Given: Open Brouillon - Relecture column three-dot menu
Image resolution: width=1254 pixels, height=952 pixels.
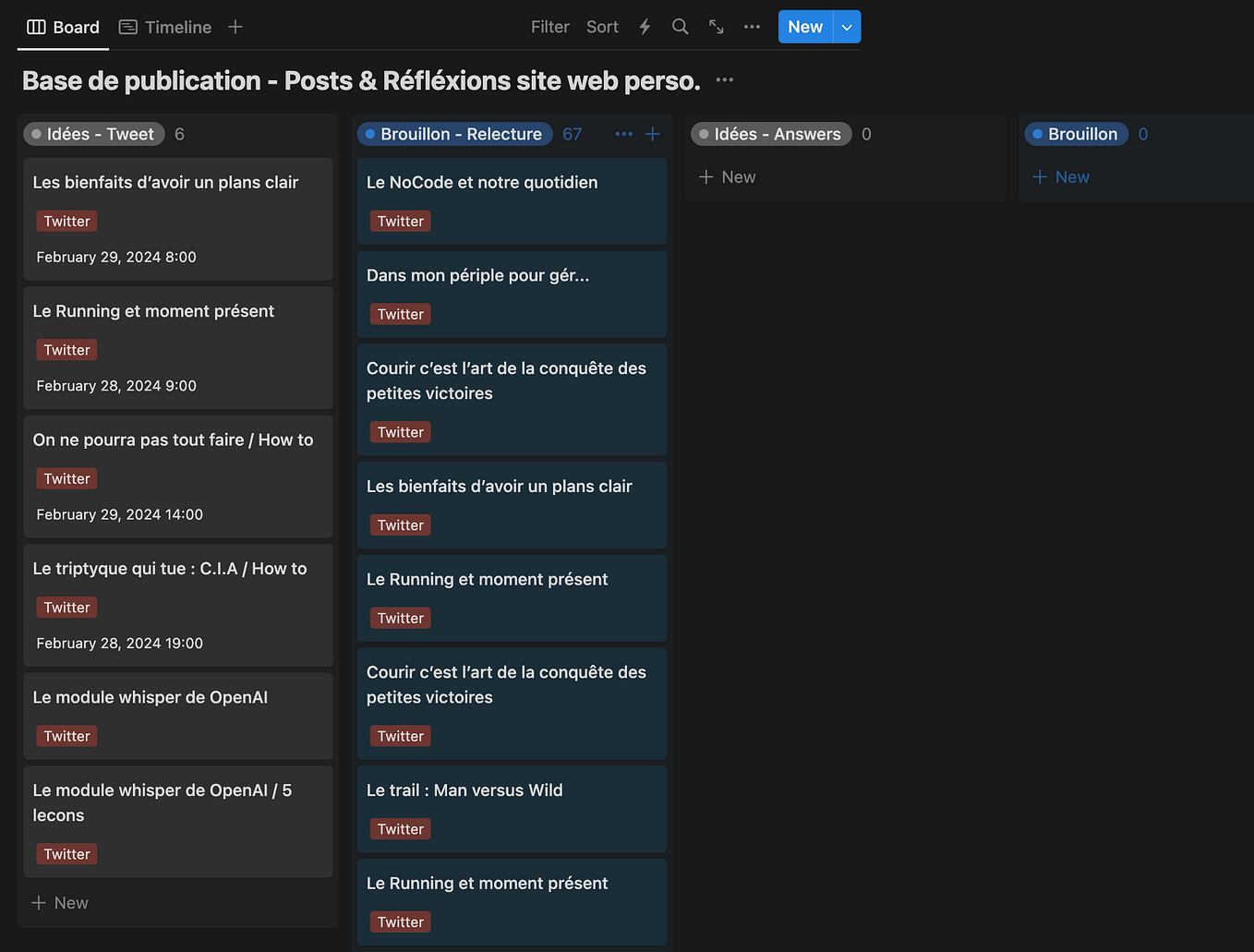Looking at the screenshot, I should pos(624,134).
